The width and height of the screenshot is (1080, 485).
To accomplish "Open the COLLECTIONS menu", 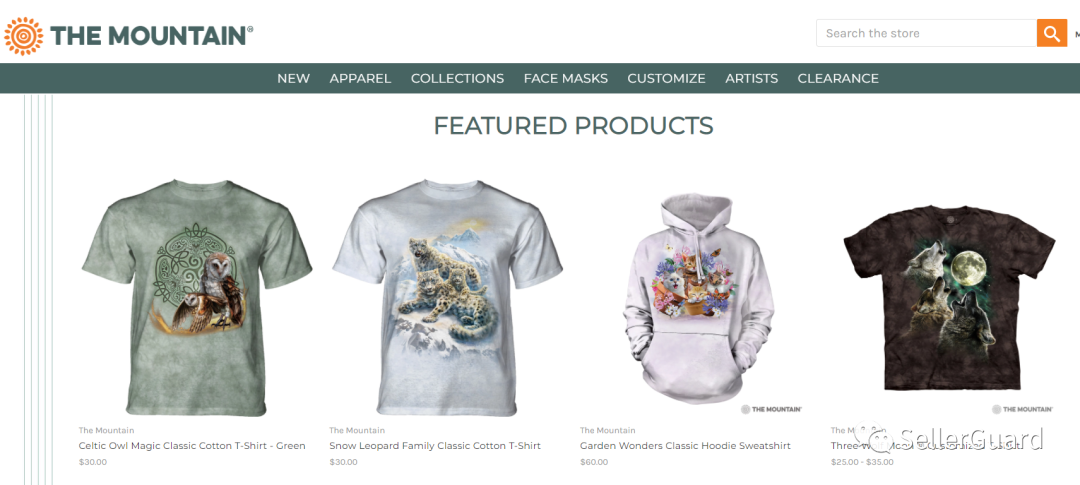I will 457,79.
